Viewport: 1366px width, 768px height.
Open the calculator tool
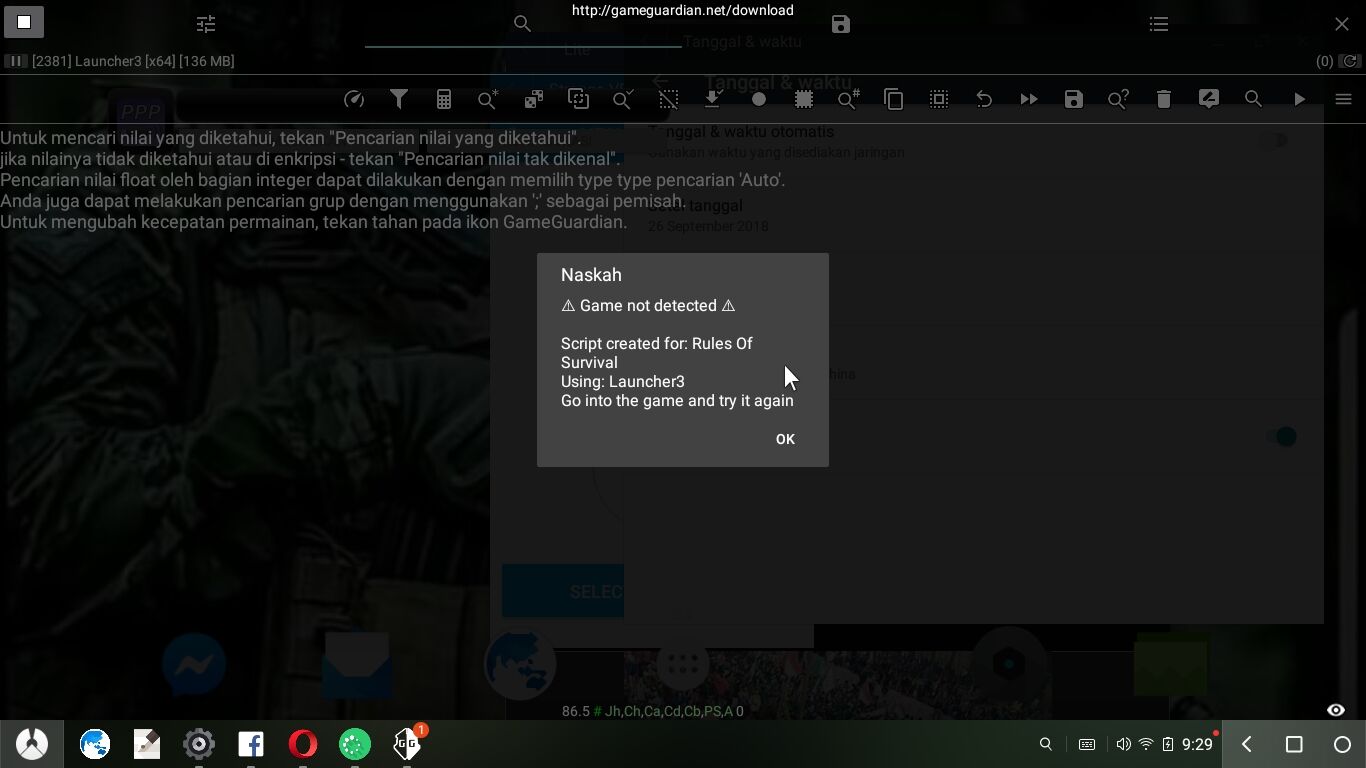point(444,99)
